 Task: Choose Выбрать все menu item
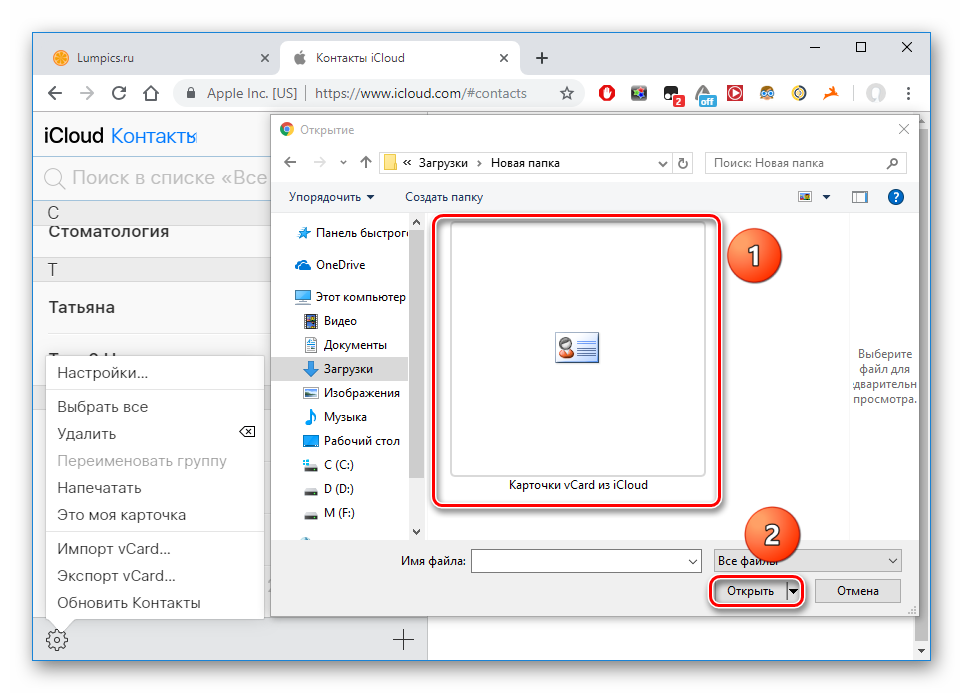point(155,407)
